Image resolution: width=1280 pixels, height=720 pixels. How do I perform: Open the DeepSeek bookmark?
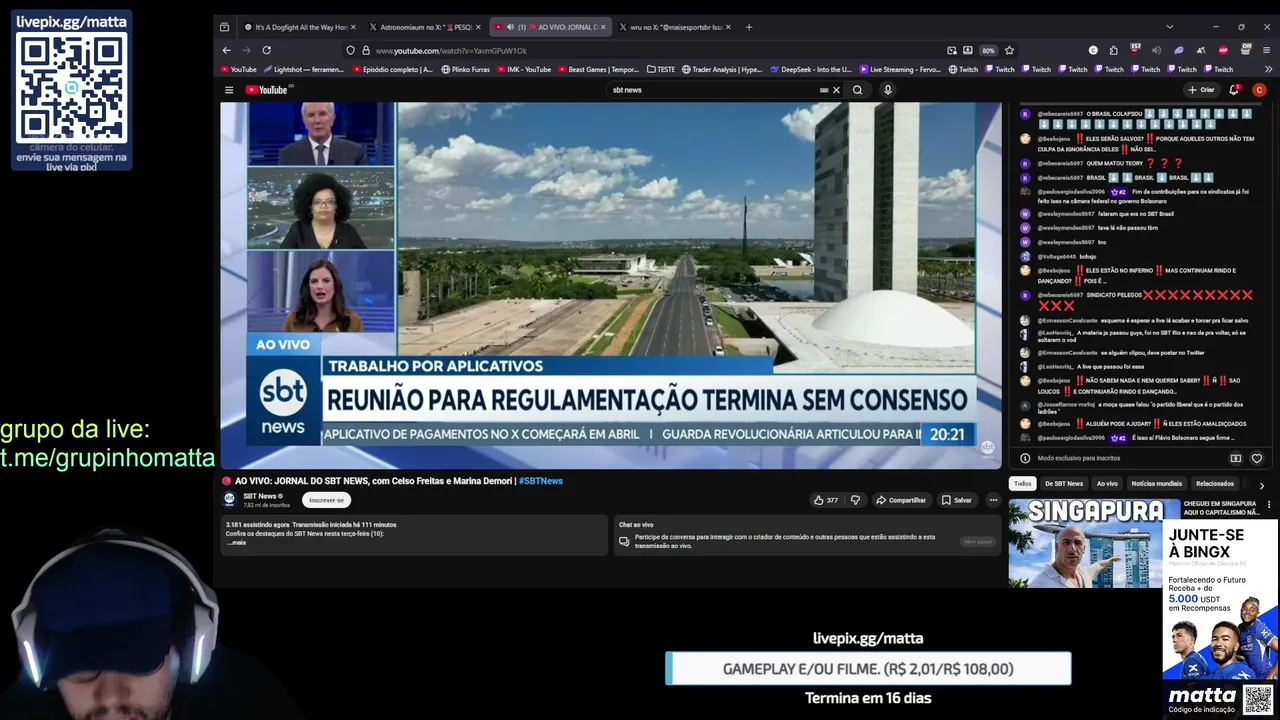pos(810,70)
